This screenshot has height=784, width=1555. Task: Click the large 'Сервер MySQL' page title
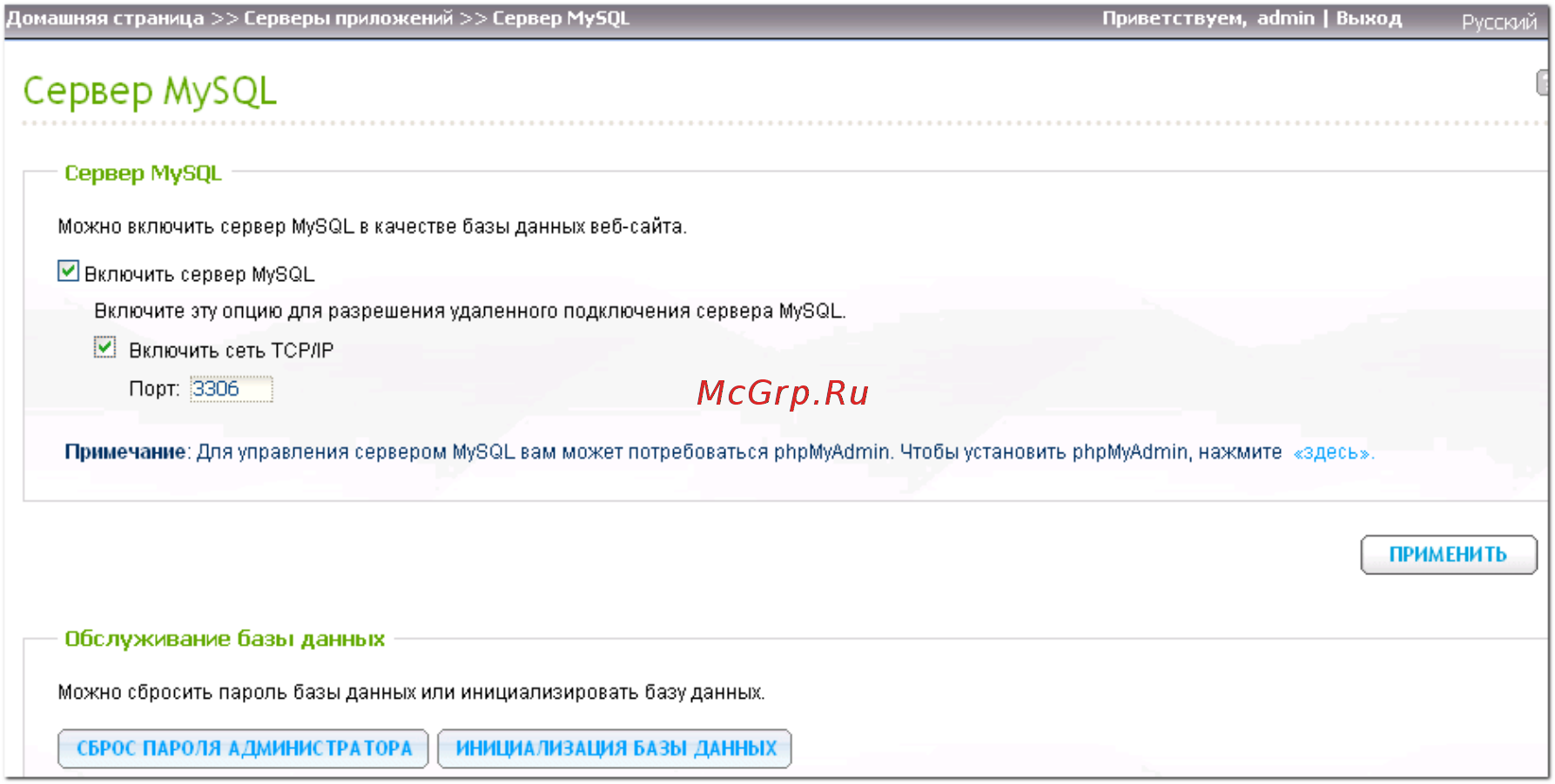tap(150, 91)
